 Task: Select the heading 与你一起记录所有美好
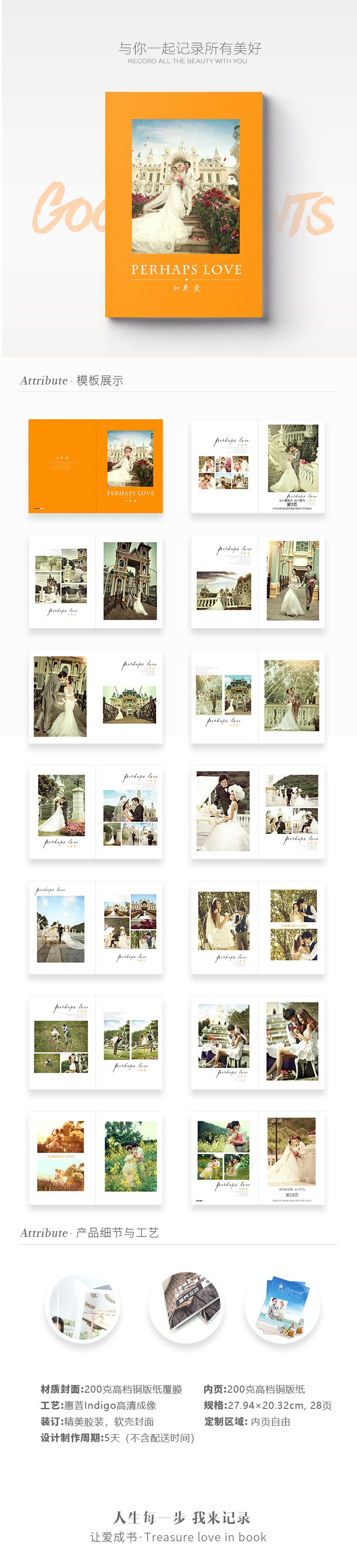point(190,48)
